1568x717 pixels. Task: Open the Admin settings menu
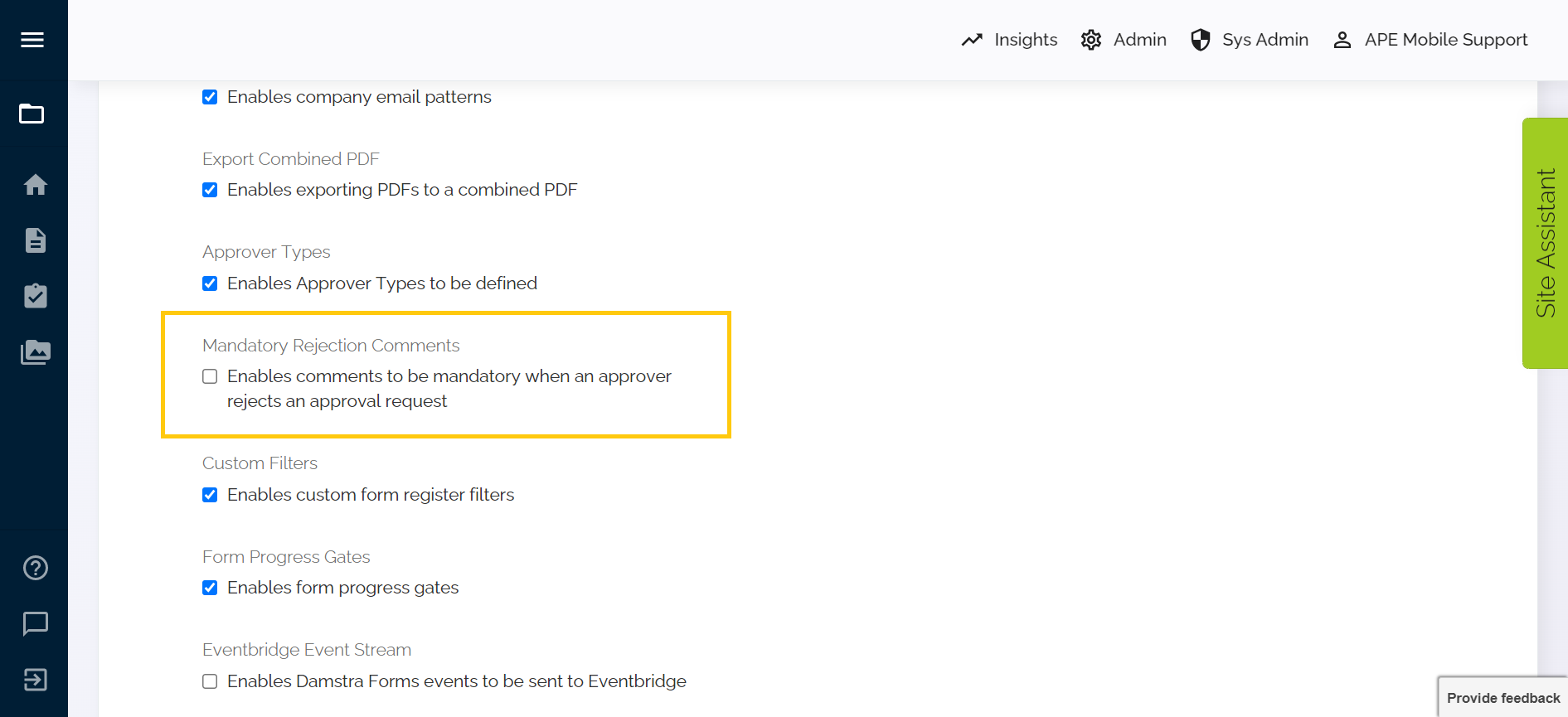1123,39
